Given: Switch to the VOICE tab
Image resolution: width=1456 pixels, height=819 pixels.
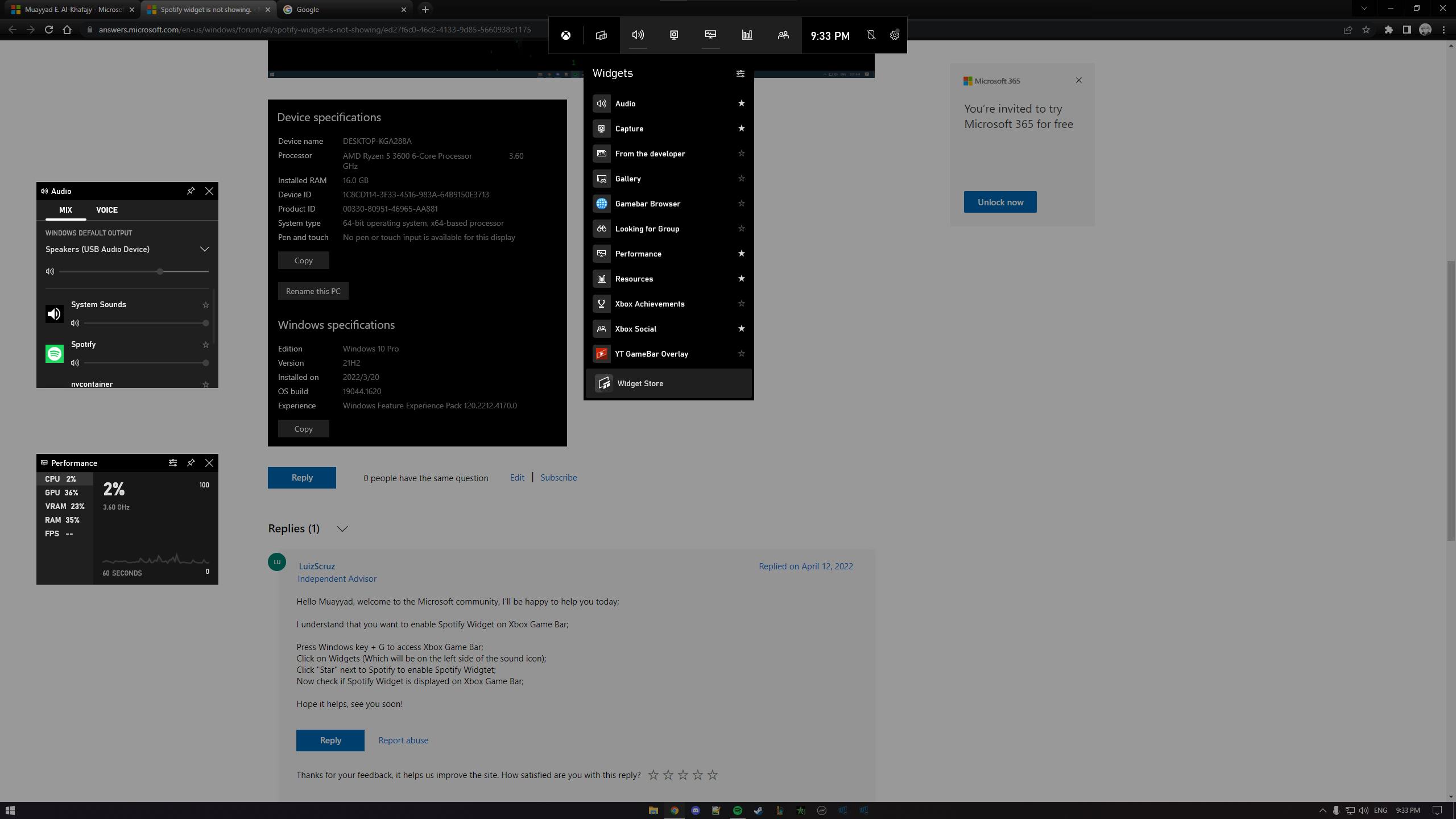Looking at the screenshot, I should 107,210.
